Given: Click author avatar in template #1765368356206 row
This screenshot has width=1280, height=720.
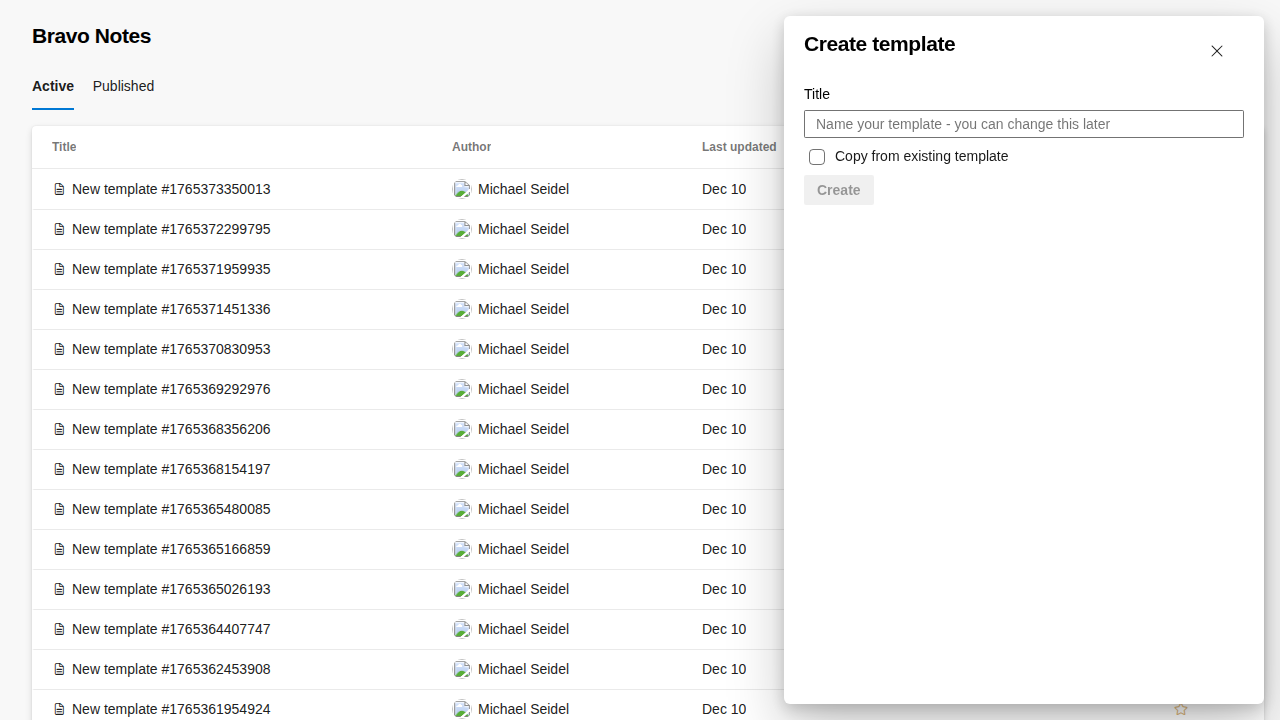Looking at the screenshot, I should click(x=461, y=429).
